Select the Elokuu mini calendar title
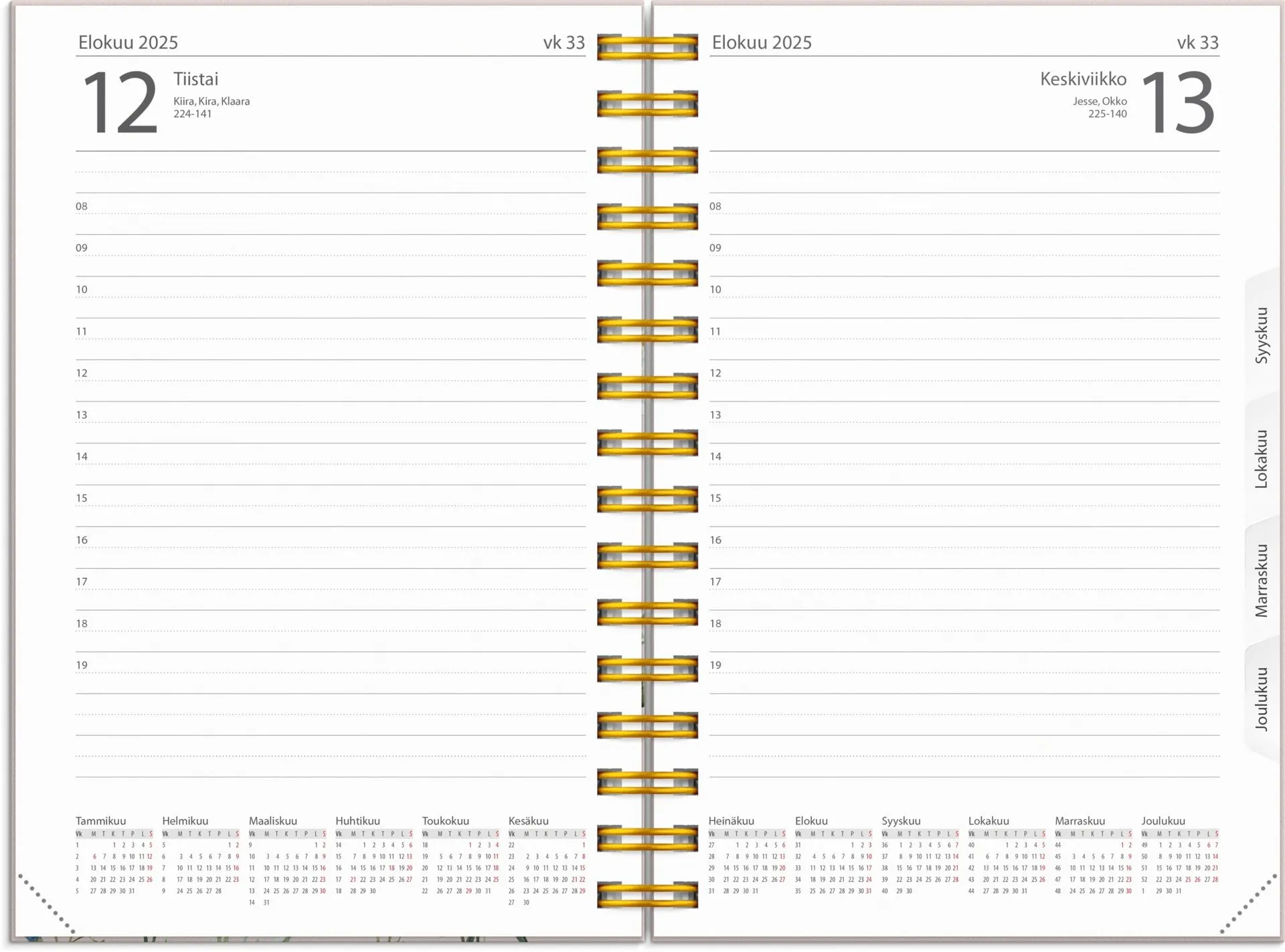 click(x=811, y=821)
